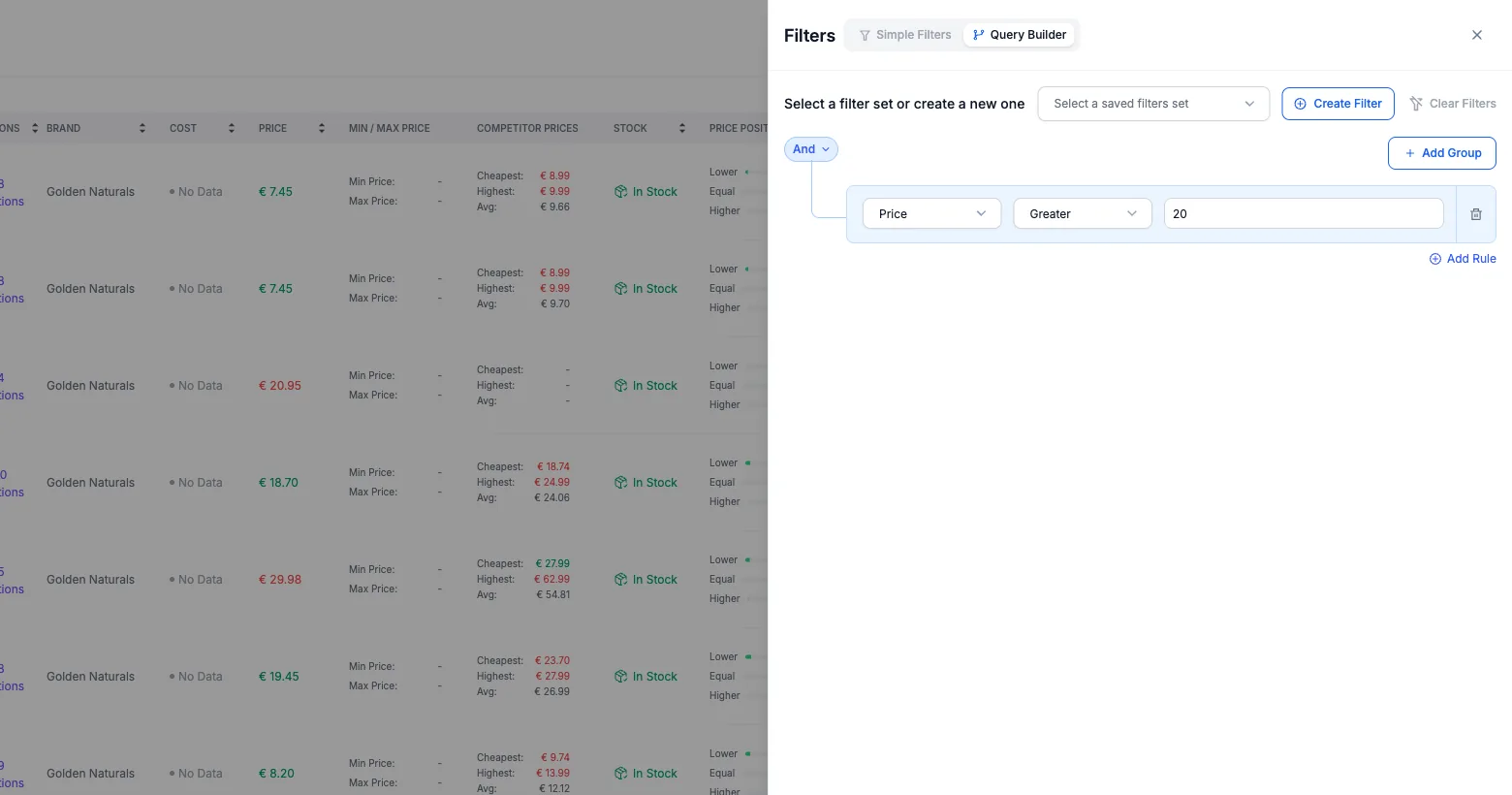This screenshot has width=1512, height=795.
Task: Click the Create Filter button
Action: coord(1338,104)
